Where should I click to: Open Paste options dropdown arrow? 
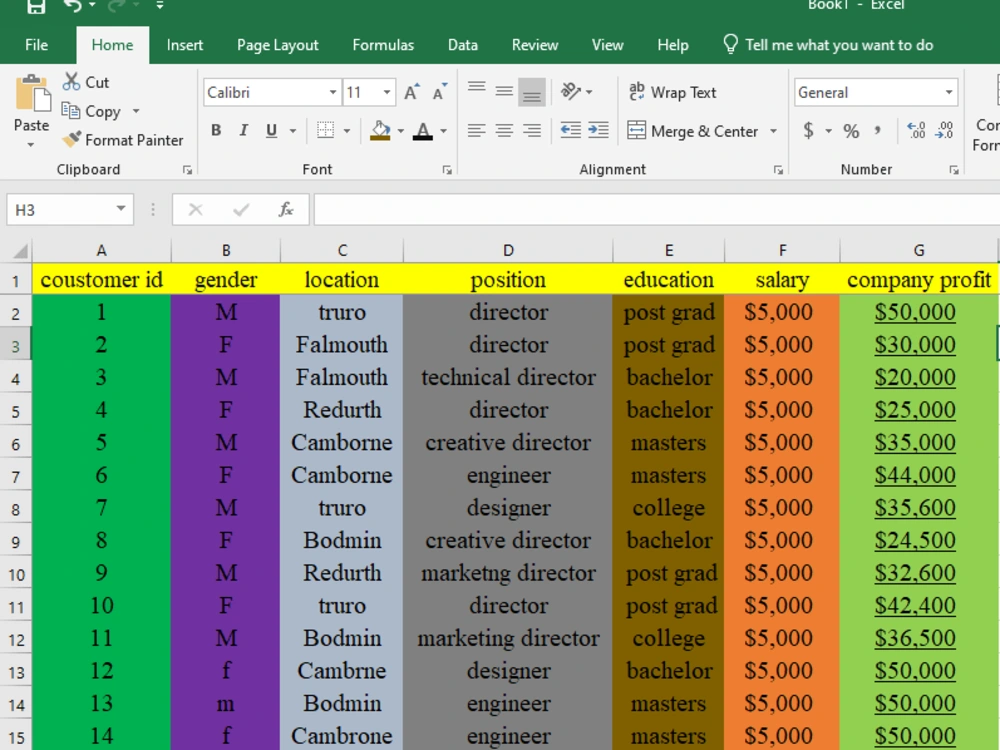pos(31,145)
